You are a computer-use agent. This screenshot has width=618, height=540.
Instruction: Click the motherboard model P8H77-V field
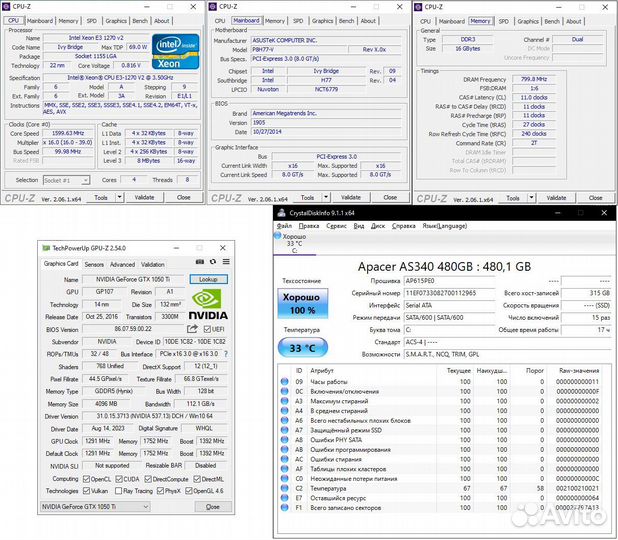pos(300,50)
